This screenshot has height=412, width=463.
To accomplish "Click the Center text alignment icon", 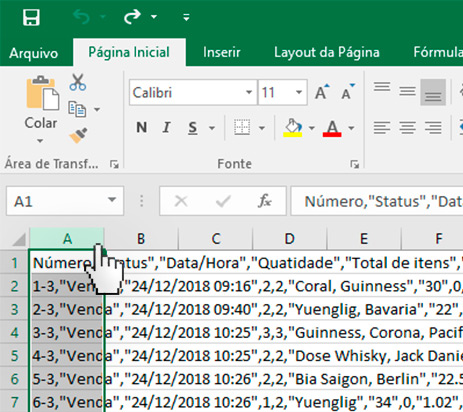I will point(407,128).
